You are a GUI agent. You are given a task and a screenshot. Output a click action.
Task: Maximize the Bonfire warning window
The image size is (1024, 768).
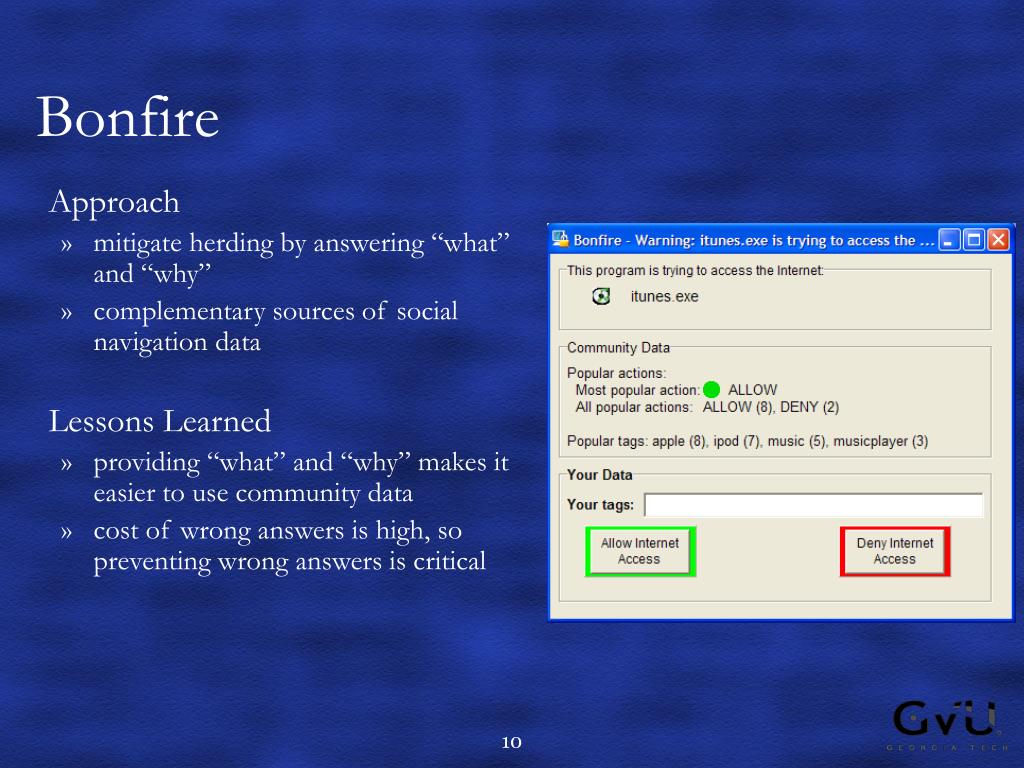pos(974,240)
